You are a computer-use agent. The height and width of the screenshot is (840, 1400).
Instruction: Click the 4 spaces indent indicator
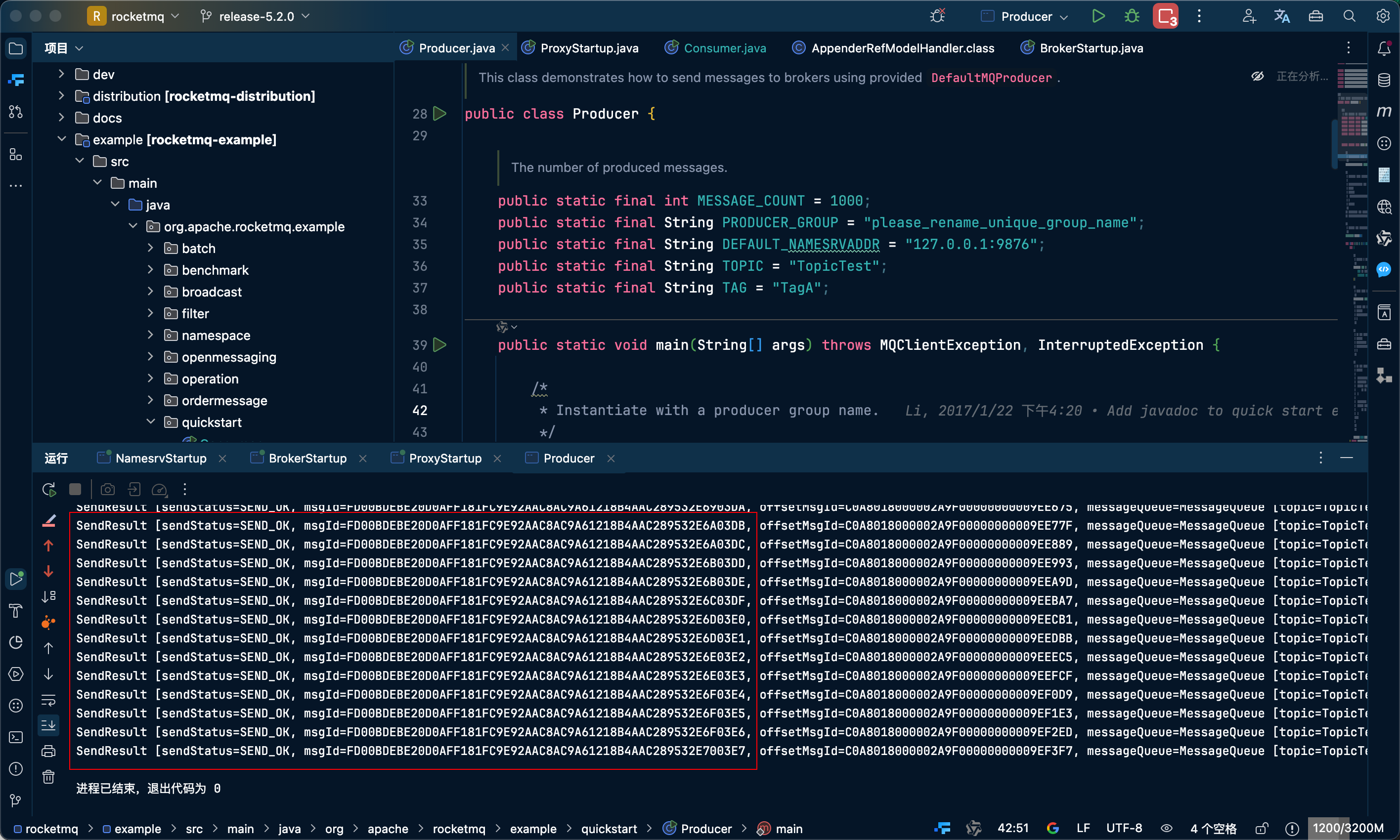1213,829
